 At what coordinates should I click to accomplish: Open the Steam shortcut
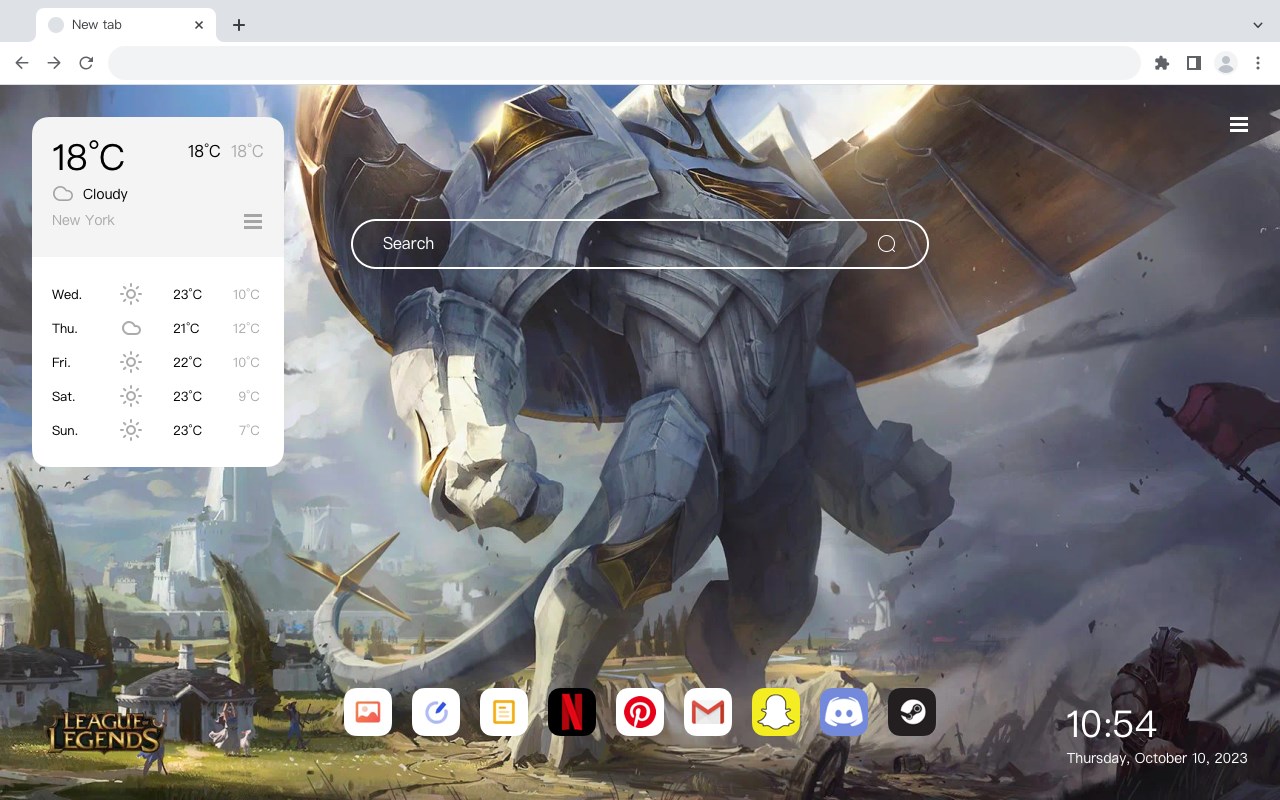tap(912, 712)
